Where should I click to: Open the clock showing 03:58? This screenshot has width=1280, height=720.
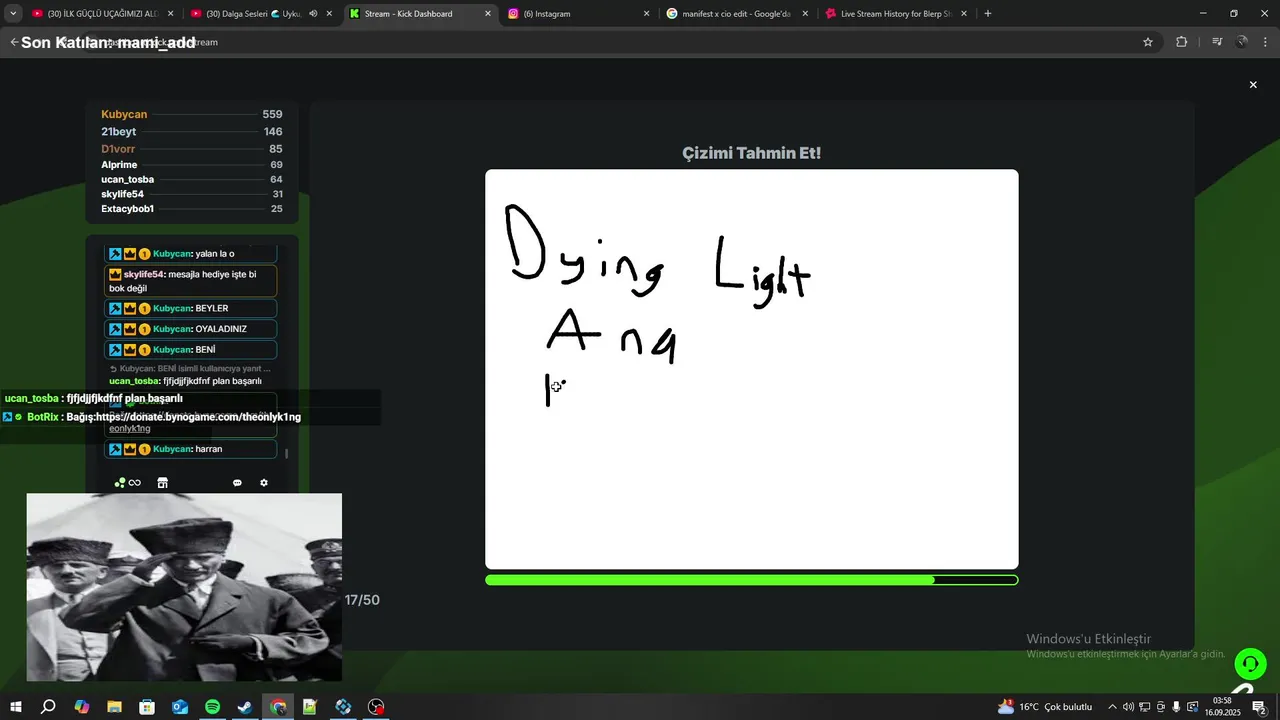[1222, 707]
